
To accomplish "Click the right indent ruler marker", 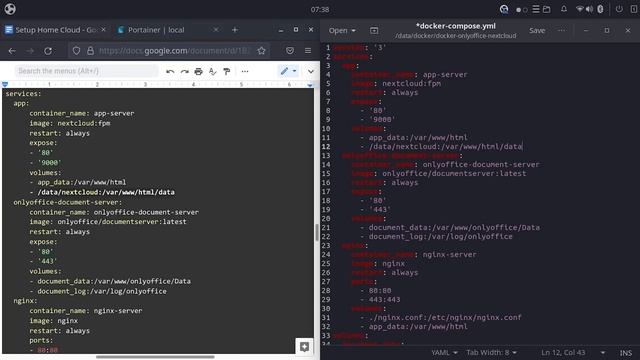I will [310, 84].
